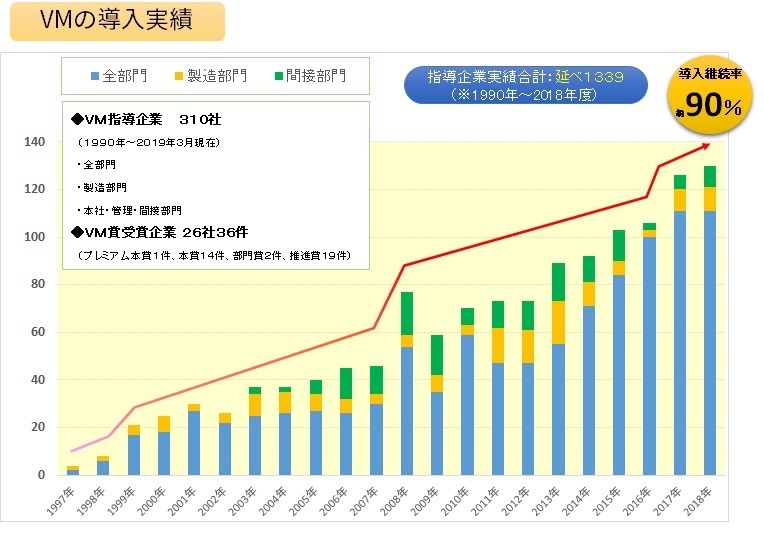Click the red arrowhead at trend line end
The height and width of the screenshot is (545, 764).
click(706, 146)
